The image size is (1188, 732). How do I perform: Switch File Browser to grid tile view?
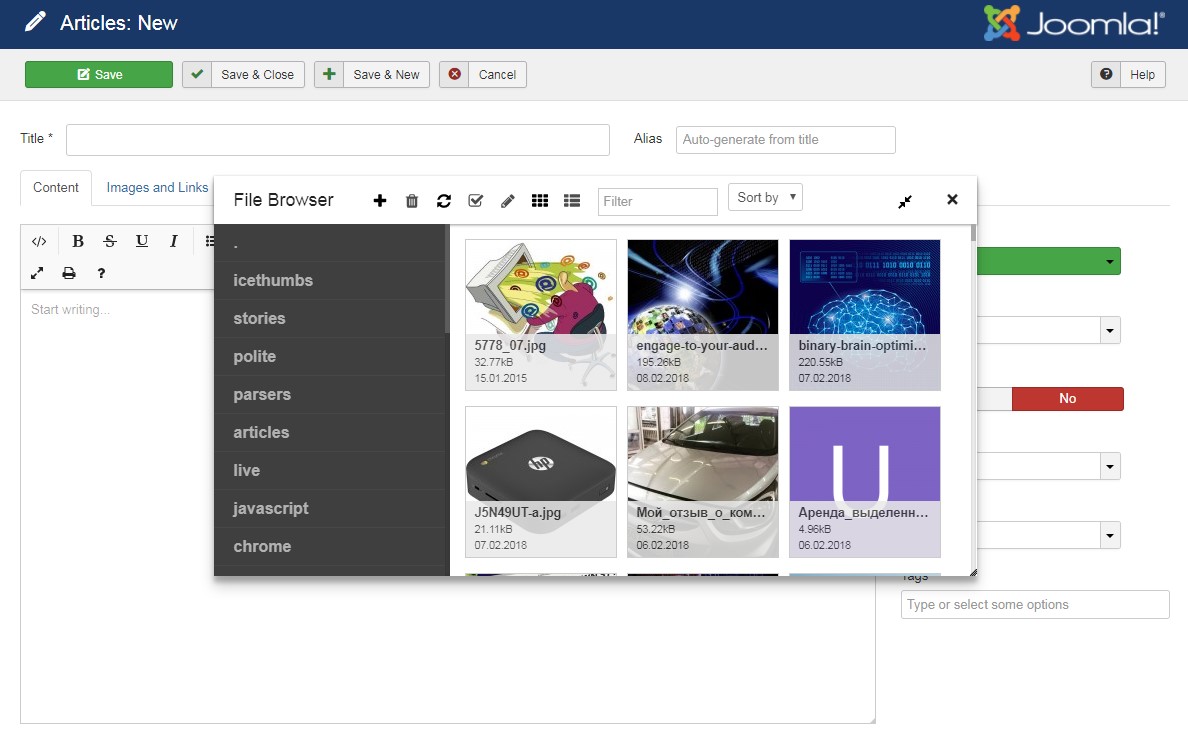tap(540, 201)
